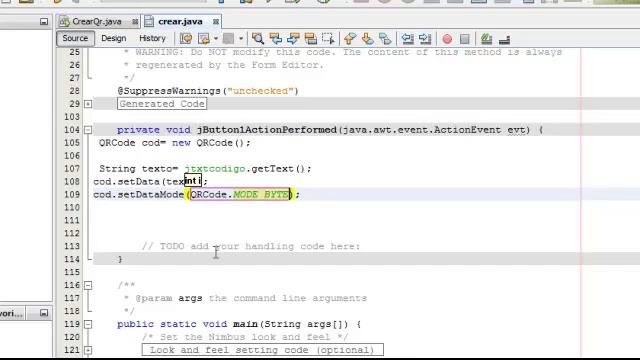Screen dimensions: 640x360
Task: Click the Last Edit toolbar icon
Action: click(186, 39)
